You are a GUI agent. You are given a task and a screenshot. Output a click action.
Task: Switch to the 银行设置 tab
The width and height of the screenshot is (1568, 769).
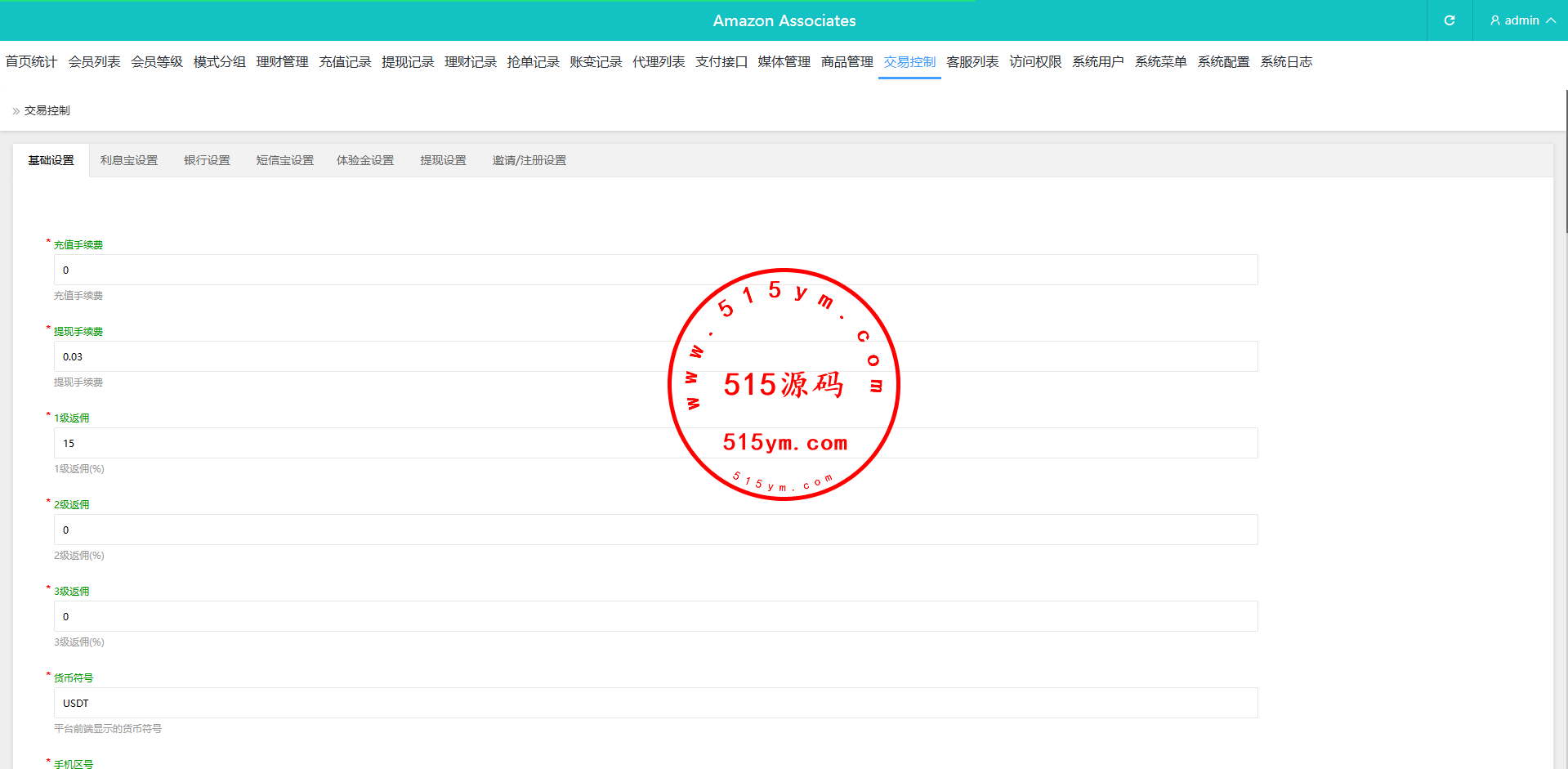point(207,161)
